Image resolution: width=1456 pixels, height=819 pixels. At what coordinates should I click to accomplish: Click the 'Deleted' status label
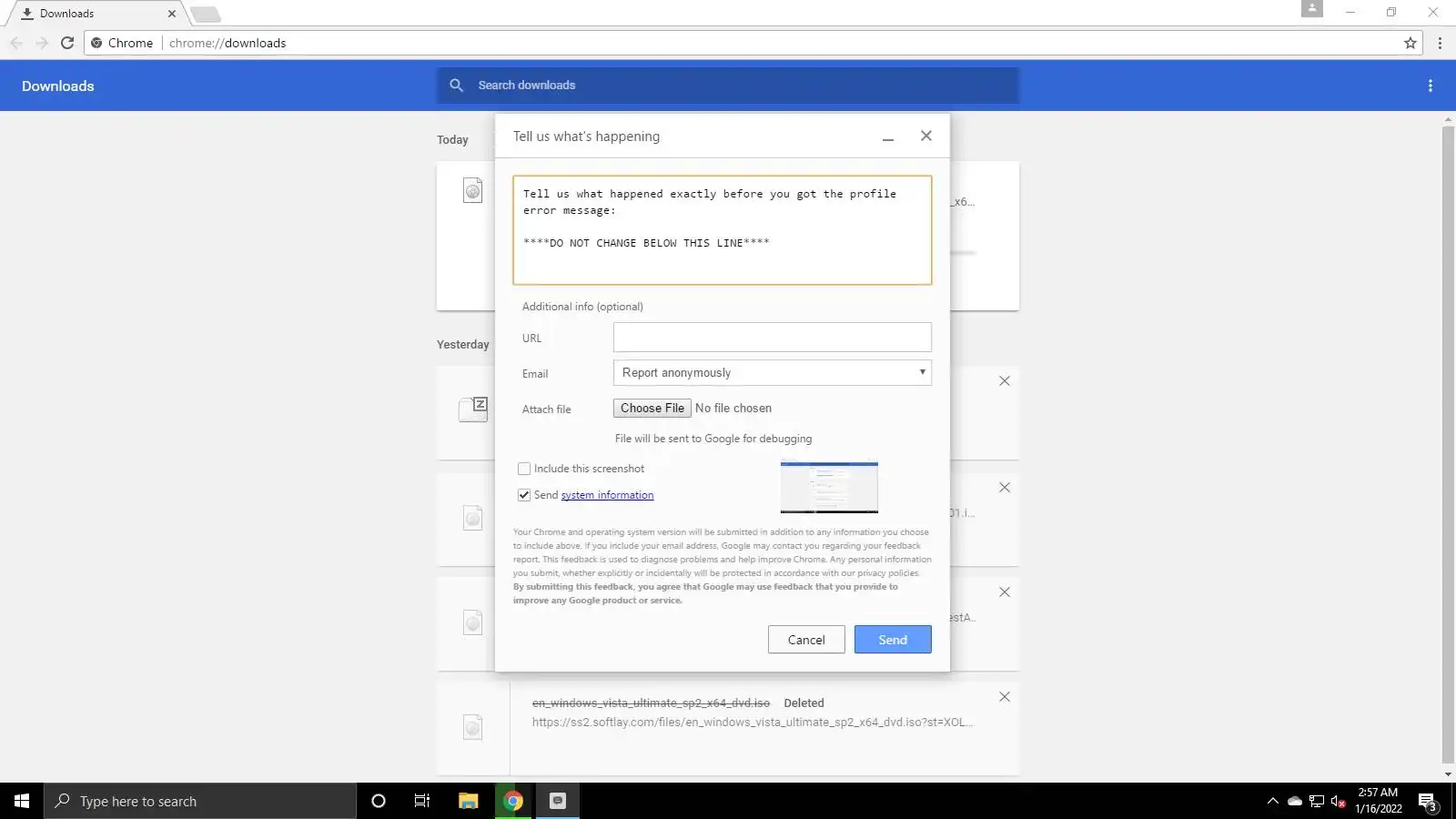coord(804,703)
